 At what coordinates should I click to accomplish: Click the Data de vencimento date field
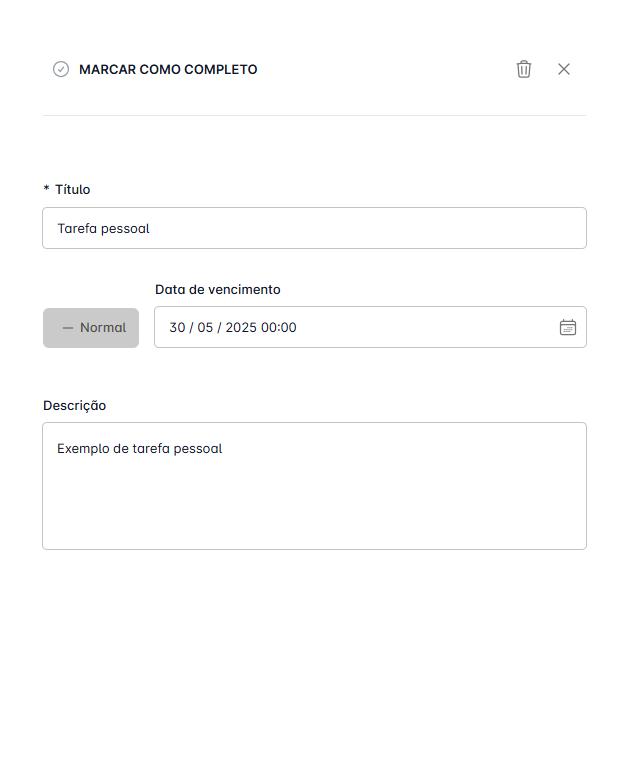[x=370, y=327]
